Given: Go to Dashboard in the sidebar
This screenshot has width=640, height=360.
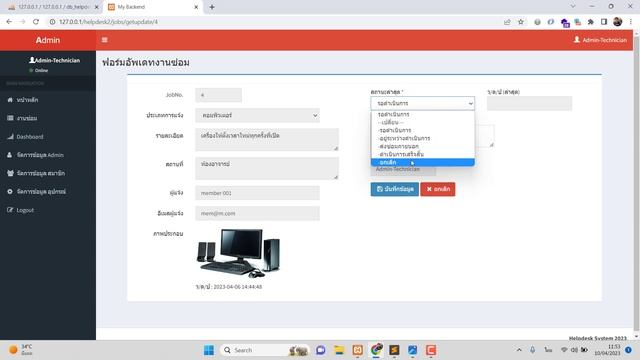Looking at the screenshot, I should [x=48, y=137].
